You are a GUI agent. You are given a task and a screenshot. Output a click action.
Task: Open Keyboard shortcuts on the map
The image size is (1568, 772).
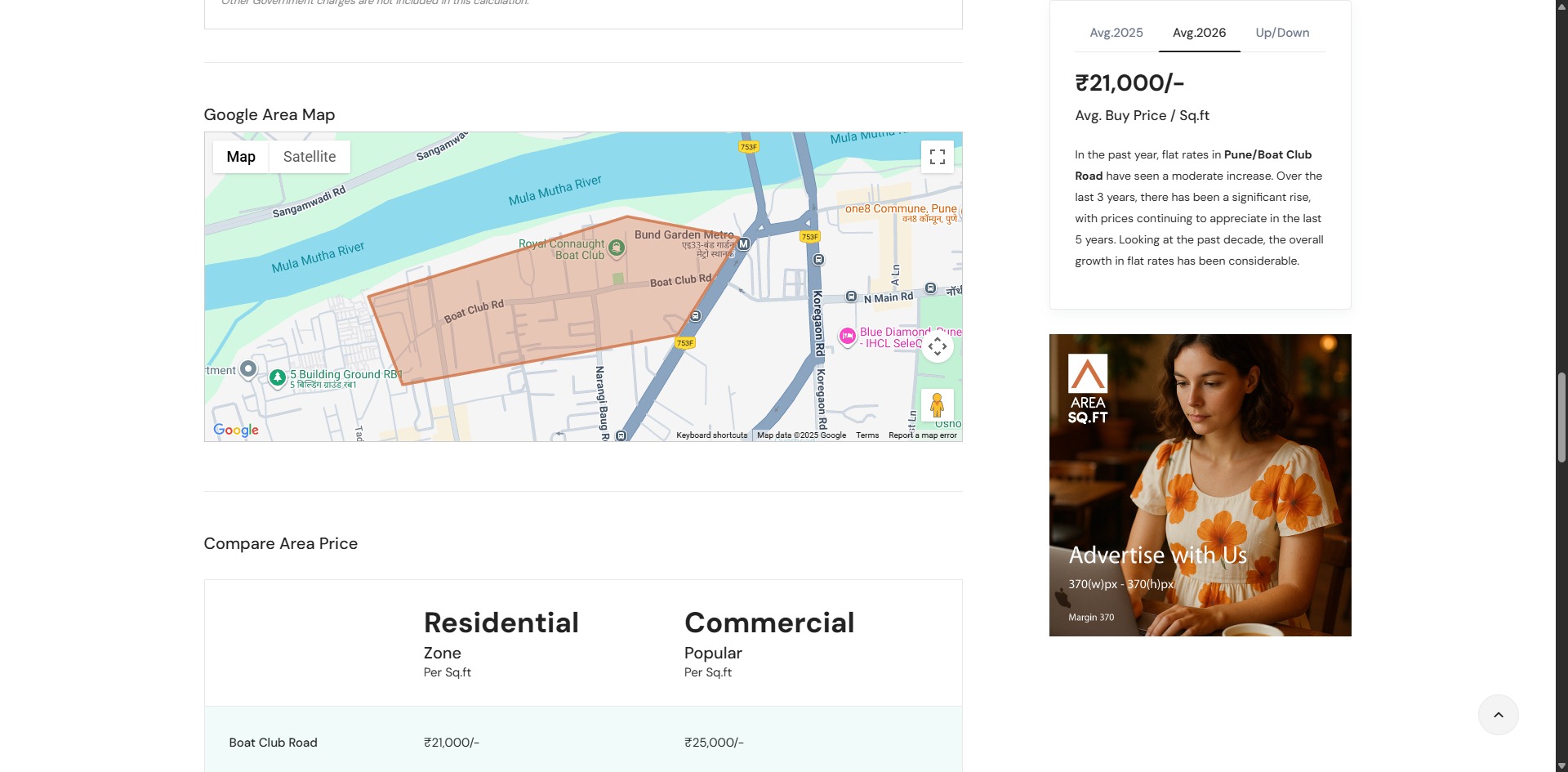pyautogui.click(x=711, y=435)
